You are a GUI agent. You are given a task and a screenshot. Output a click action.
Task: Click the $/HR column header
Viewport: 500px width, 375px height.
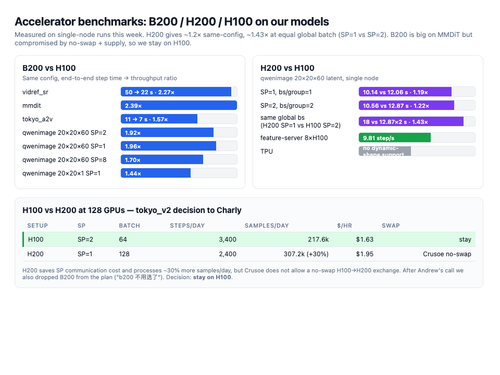tap(344, 226)
